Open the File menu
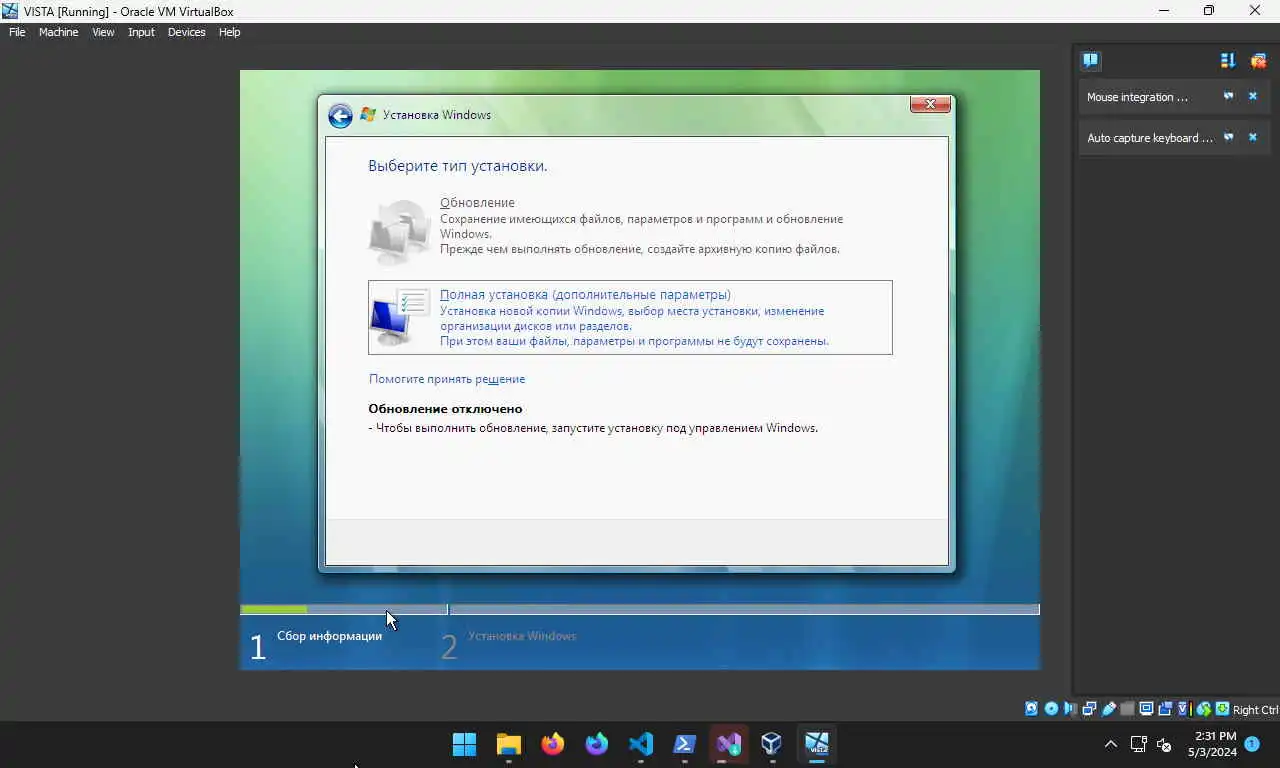Screen dimensions: 1280x768 coord(17,32)
